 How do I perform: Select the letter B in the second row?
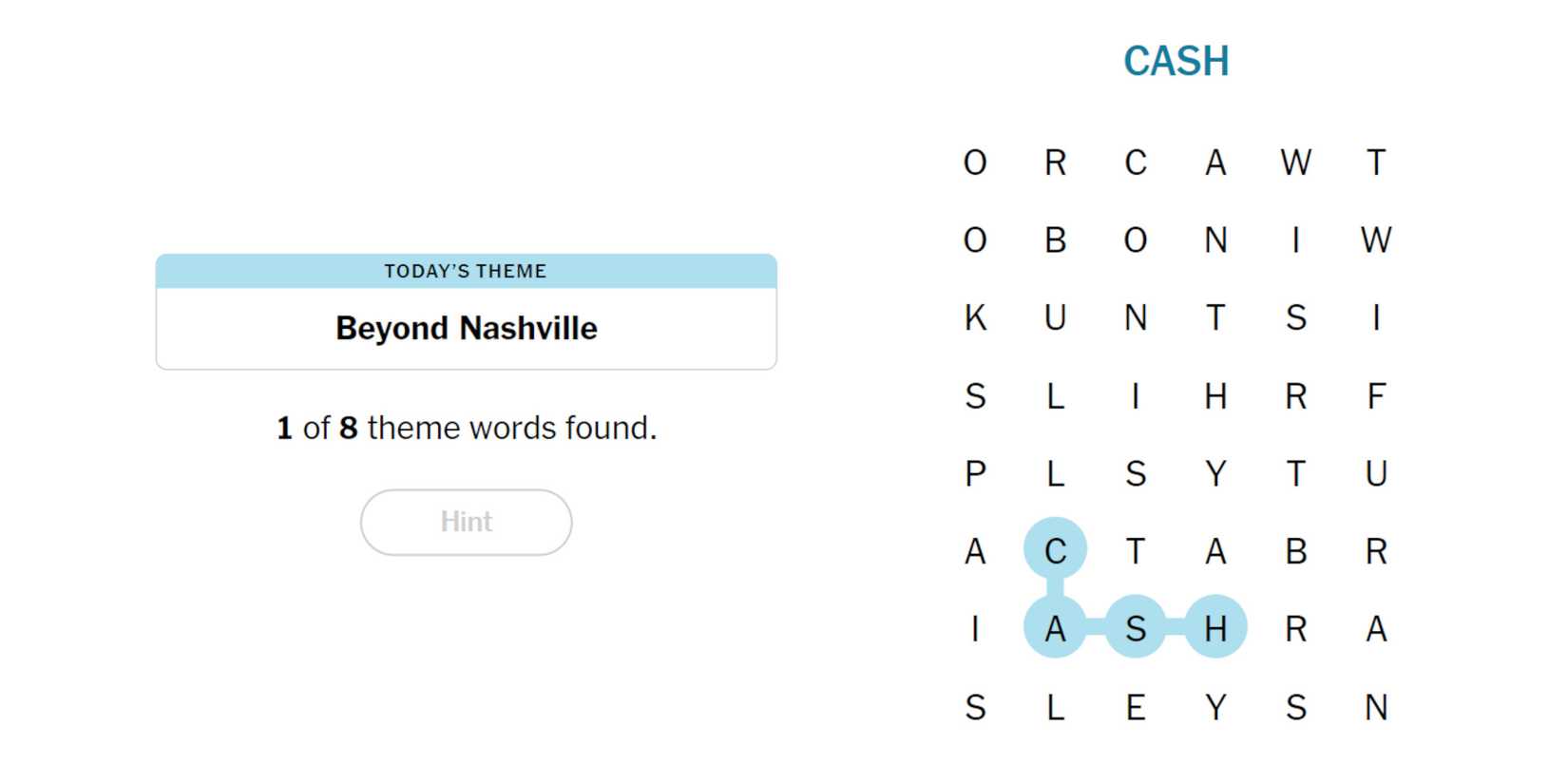click(1055, 240)
